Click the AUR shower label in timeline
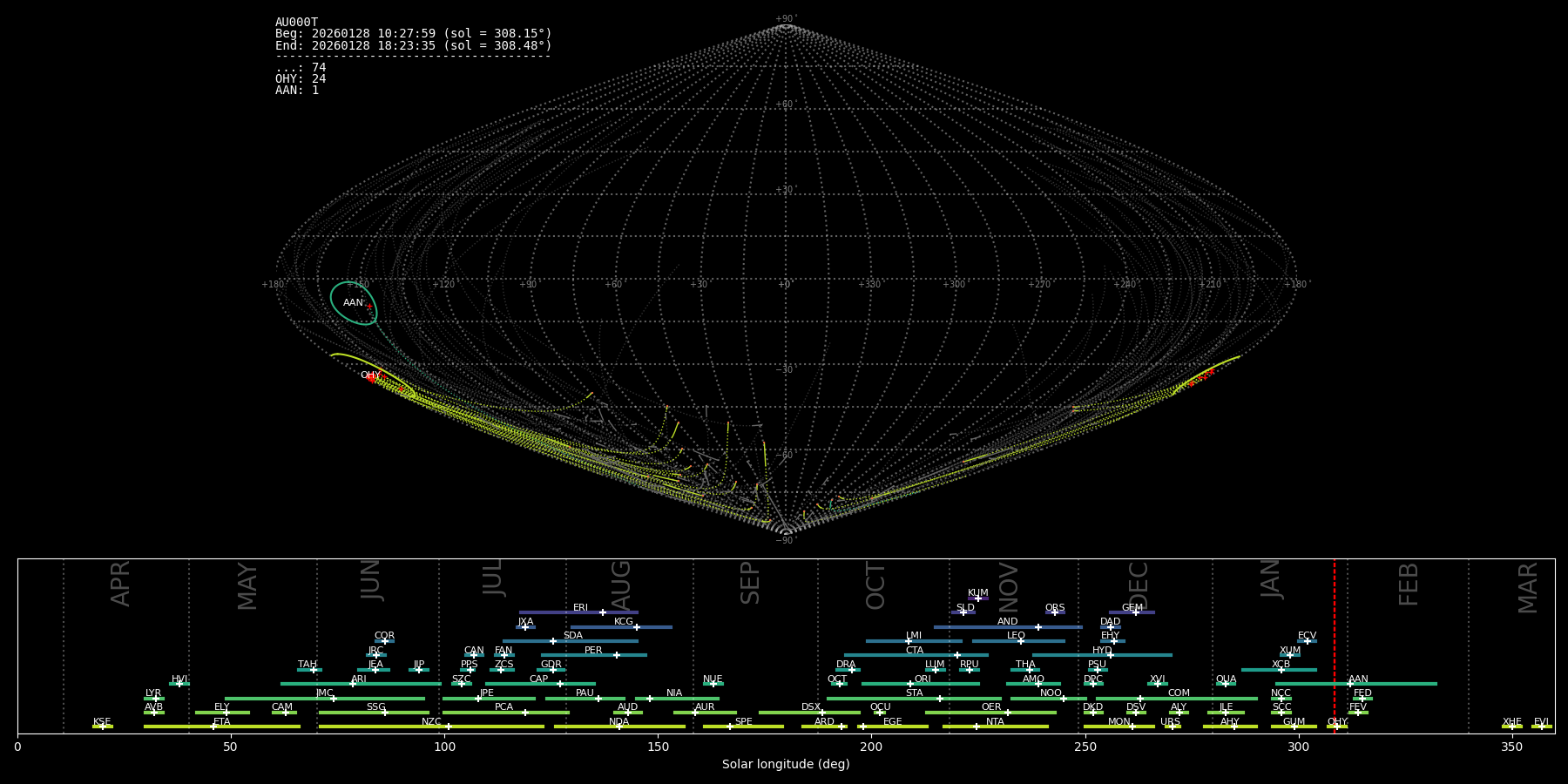The height and width of the screenshot is (784, 1568). point(704,707)
